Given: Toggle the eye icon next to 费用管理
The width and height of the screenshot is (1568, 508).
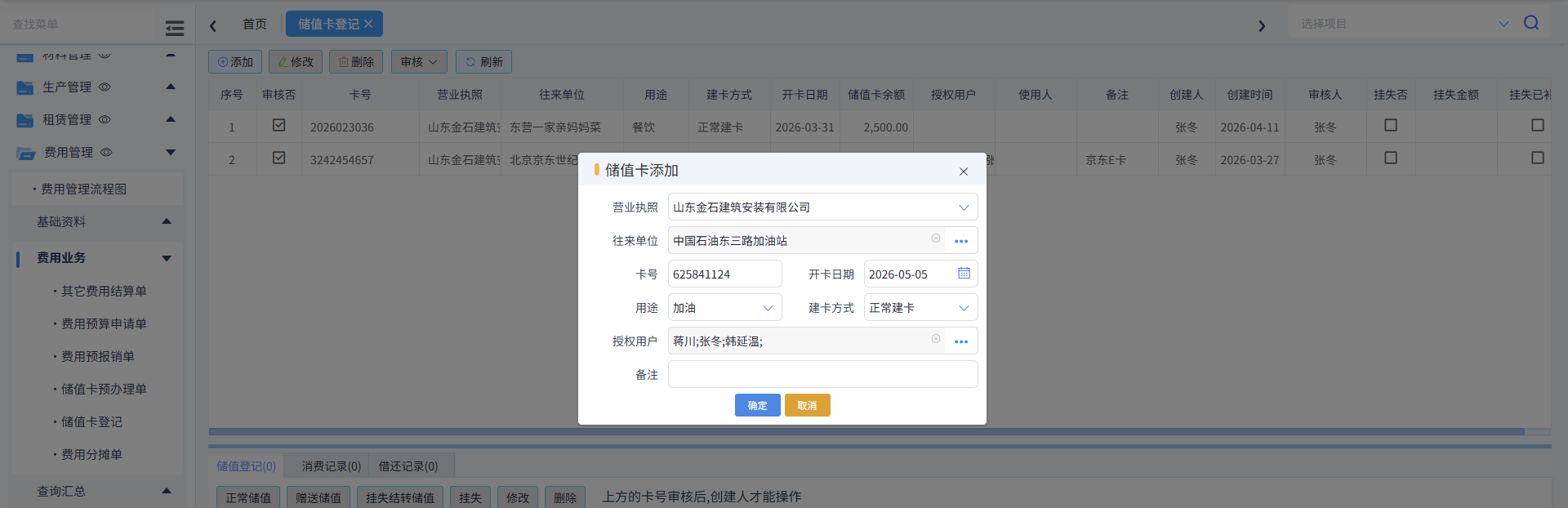Looking at the screenshot, I should click(106, 152).
